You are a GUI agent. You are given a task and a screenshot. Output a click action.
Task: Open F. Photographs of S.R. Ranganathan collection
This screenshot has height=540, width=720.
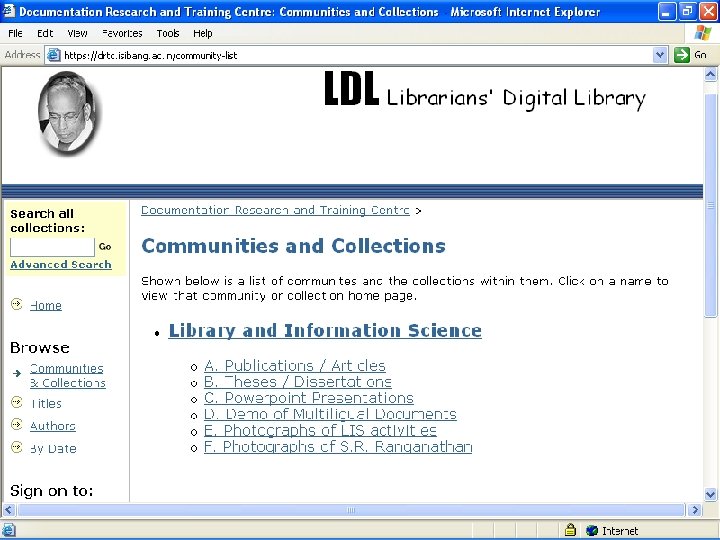[338, 447]
